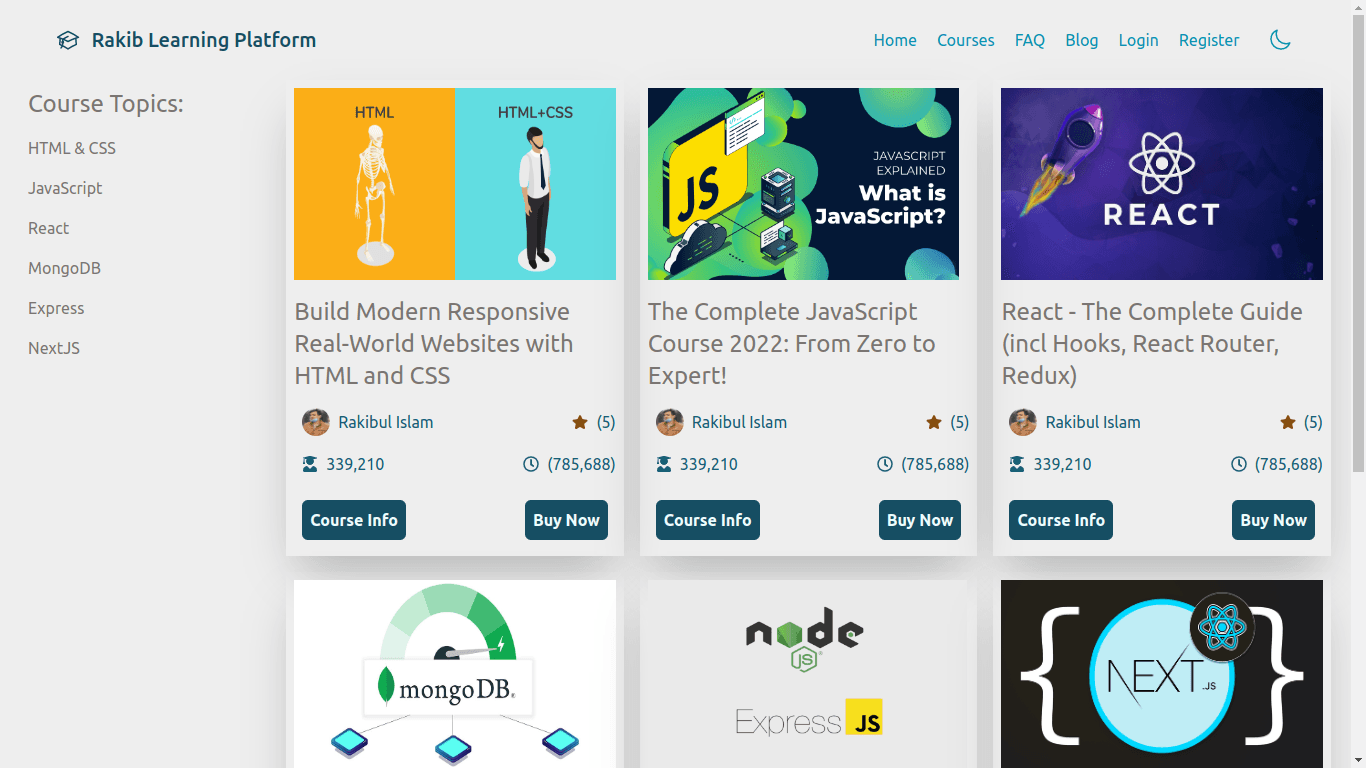Open mongoDB course thumbnail

(455, 674)
